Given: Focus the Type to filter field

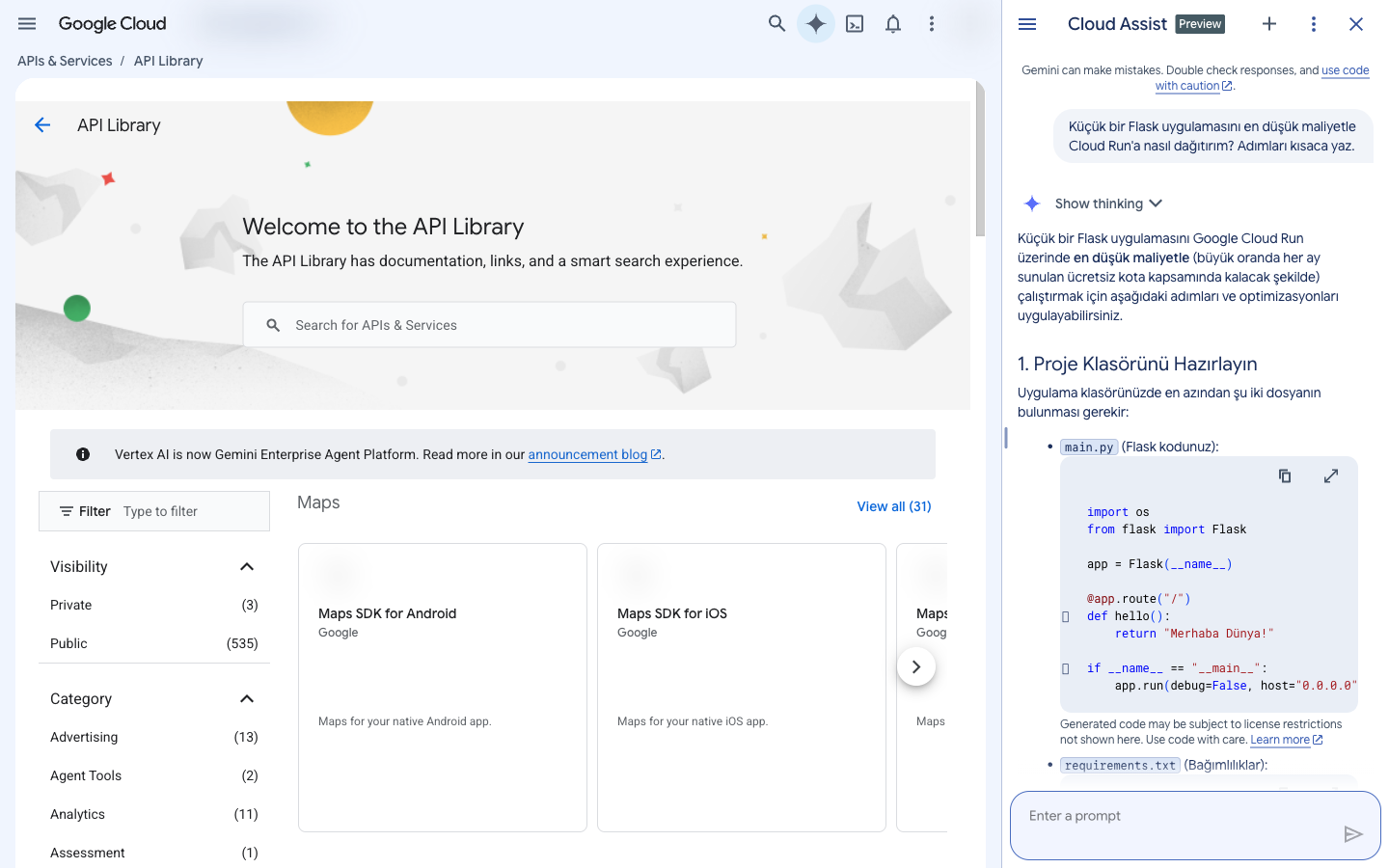Looking at the screenshot, I should coord(154,511).
